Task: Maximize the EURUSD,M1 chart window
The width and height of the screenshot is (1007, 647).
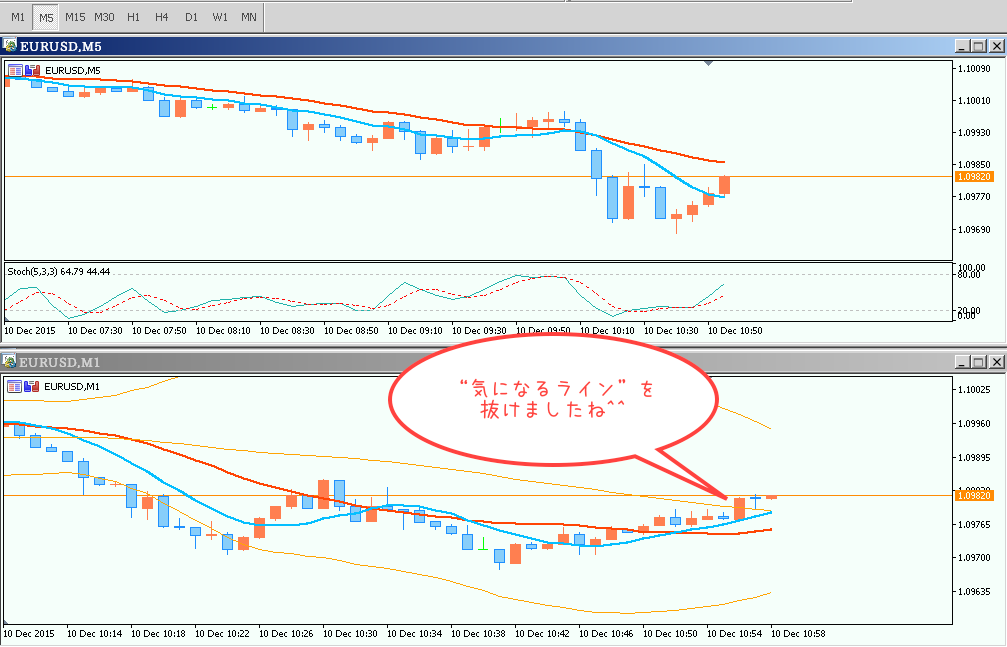Action: [978, 362]
